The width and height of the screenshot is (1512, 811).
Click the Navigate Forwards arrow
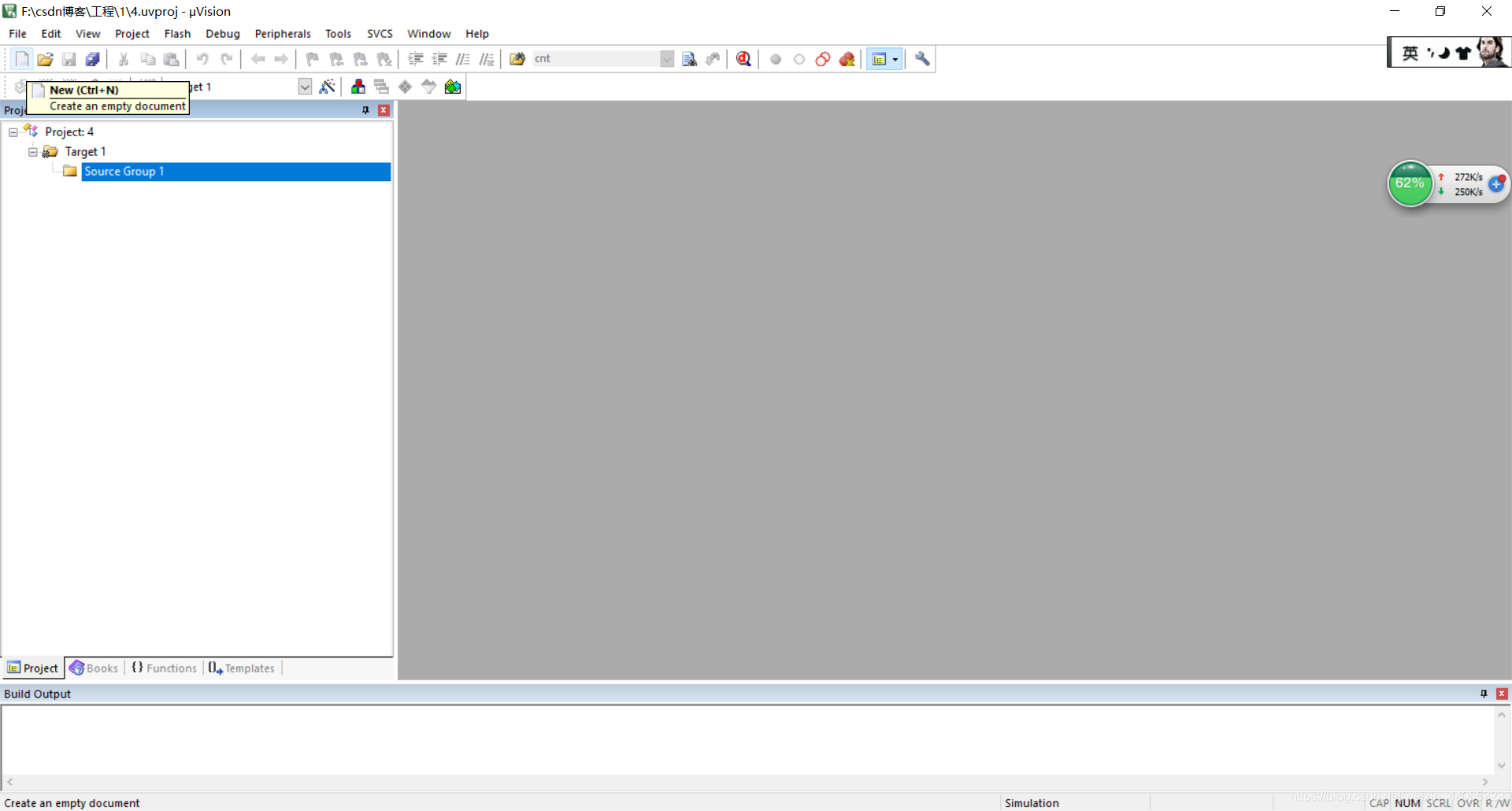click(281, 59)
